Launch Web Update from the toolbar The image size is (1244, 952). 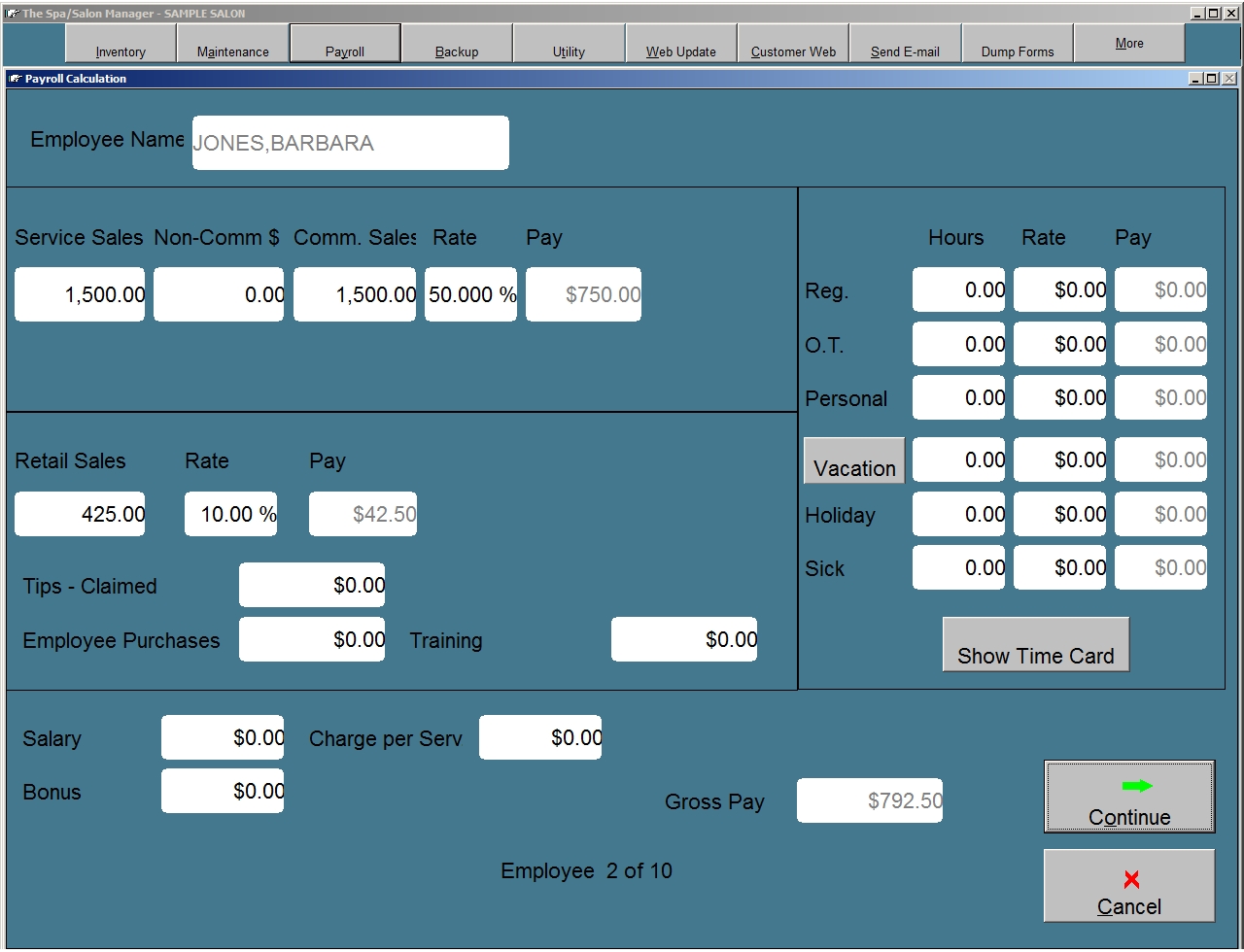click(x=681, y=44)
